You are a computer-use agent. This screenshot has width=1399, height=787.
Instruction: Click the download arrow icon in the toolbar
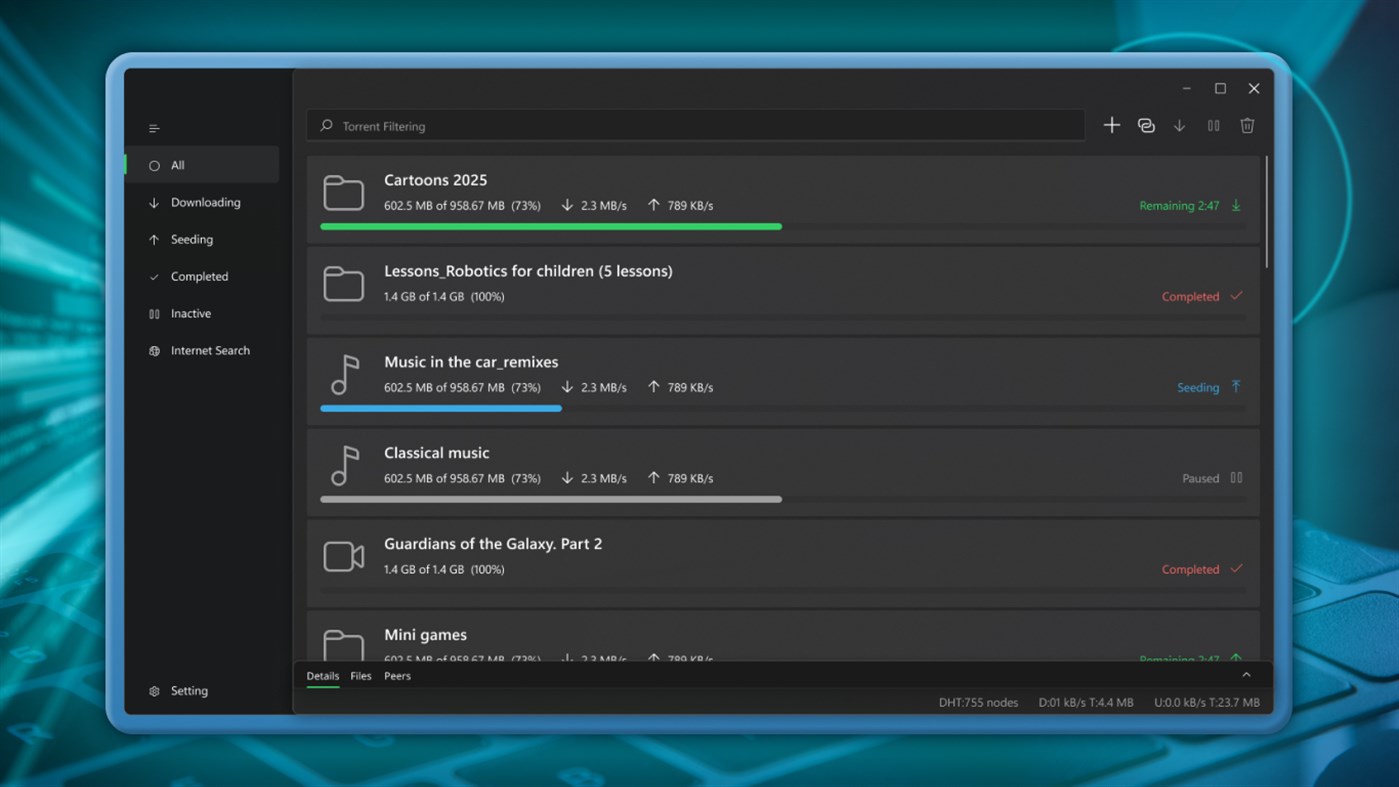click(x=1179, y=125)
